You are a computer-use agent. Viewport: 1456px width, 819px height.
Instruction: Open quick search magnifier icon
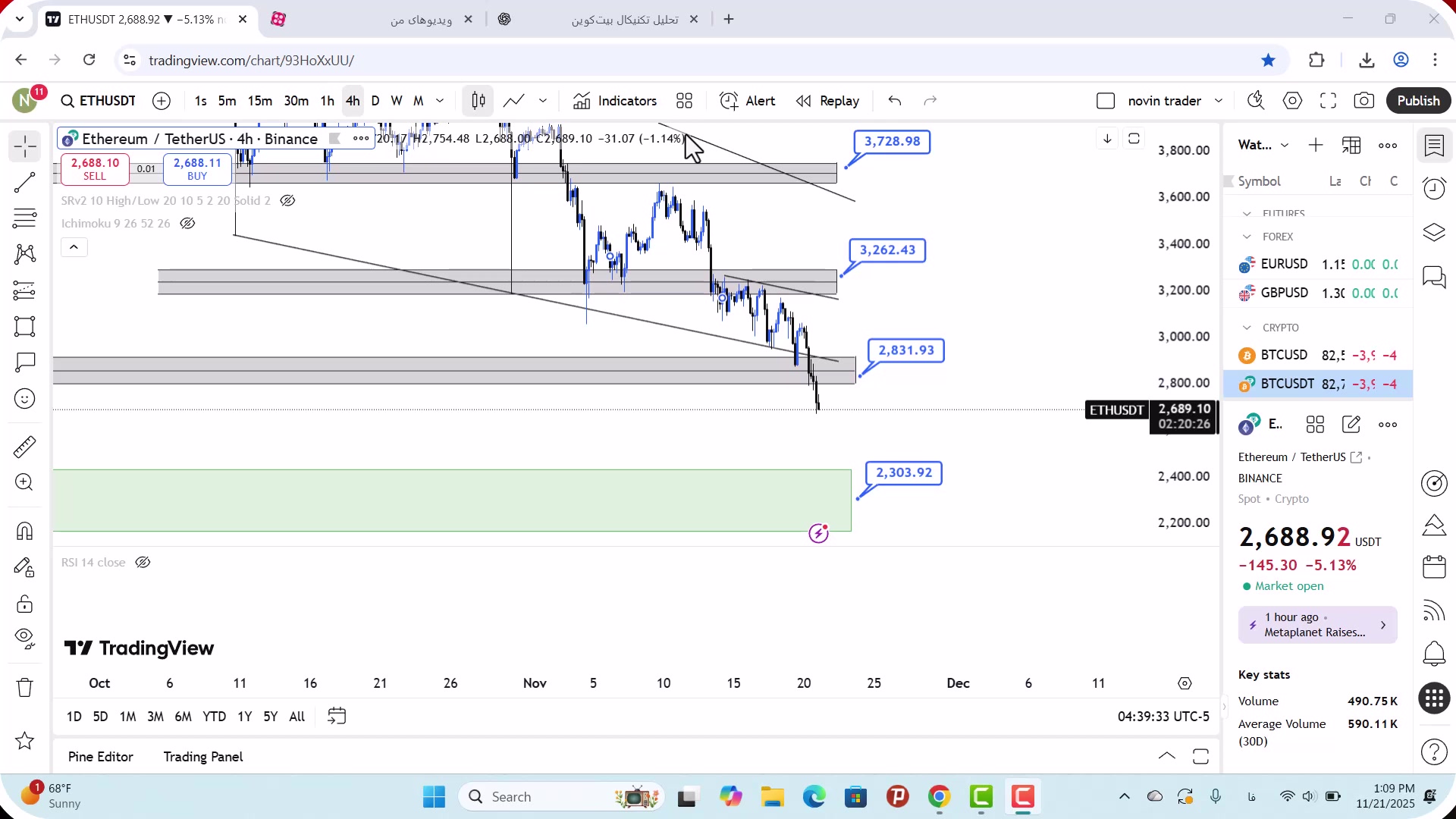point(1256,101)
